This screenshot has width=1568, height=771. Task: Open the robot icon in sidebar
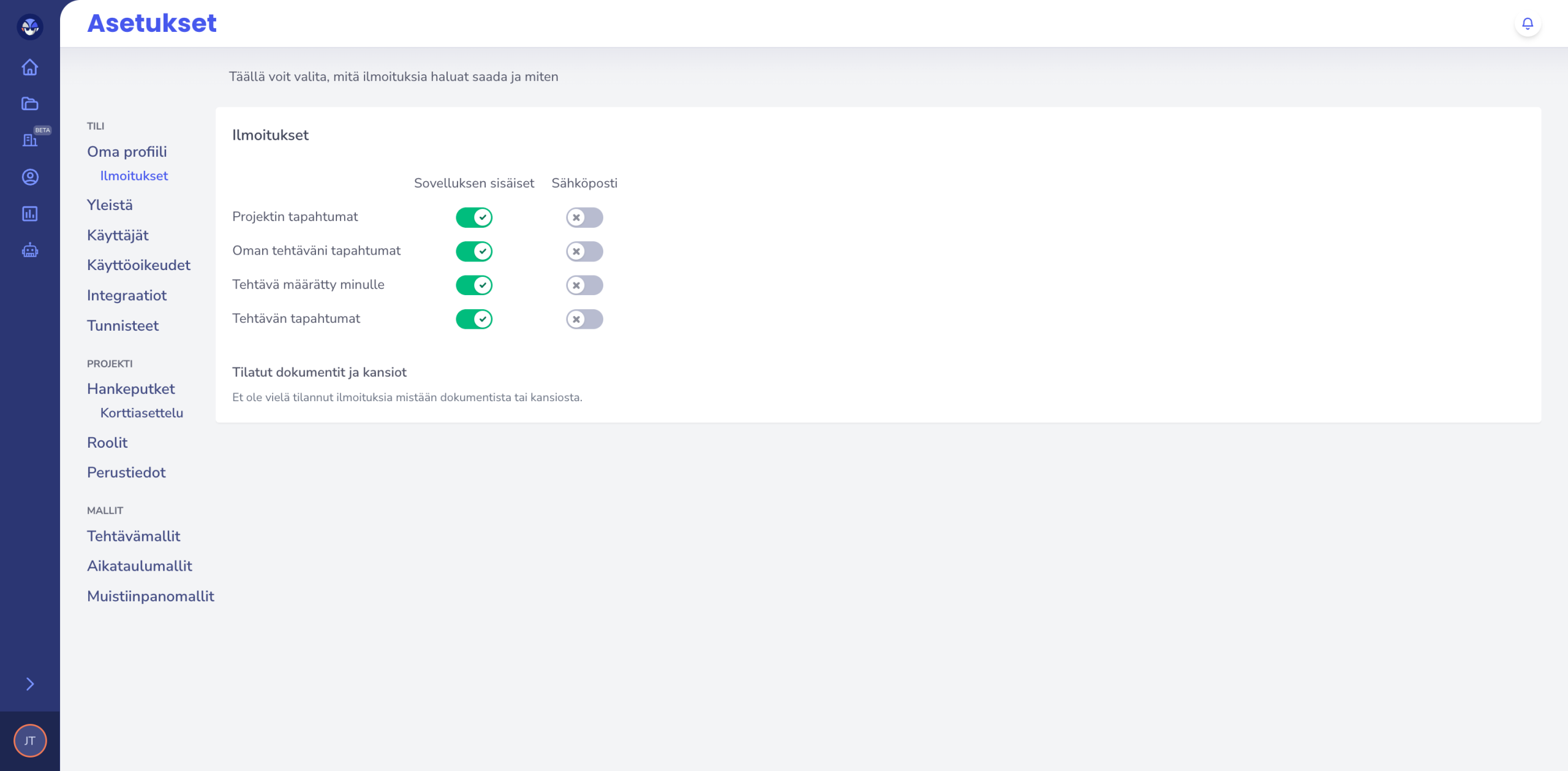click(29, 250)
